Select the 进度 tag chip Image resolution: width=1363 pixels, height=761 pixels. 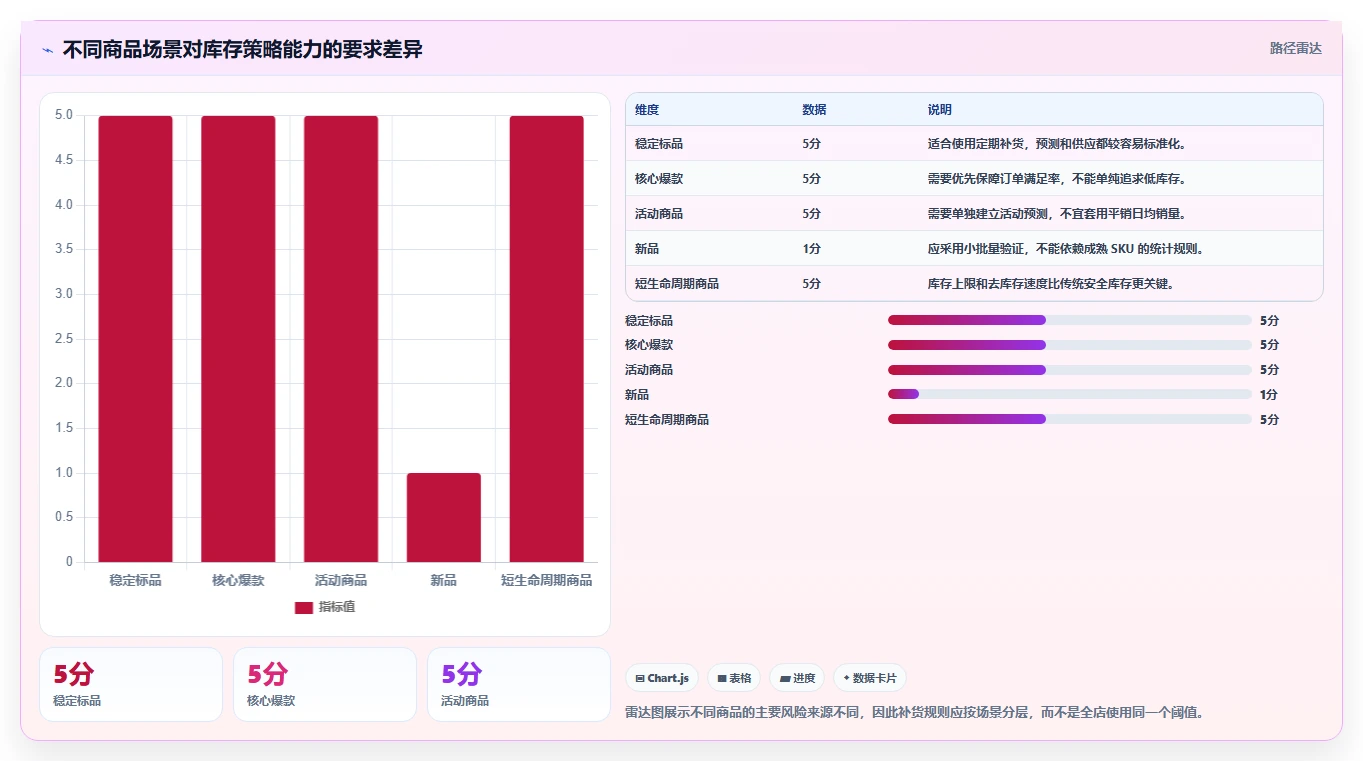click(797, 678)
